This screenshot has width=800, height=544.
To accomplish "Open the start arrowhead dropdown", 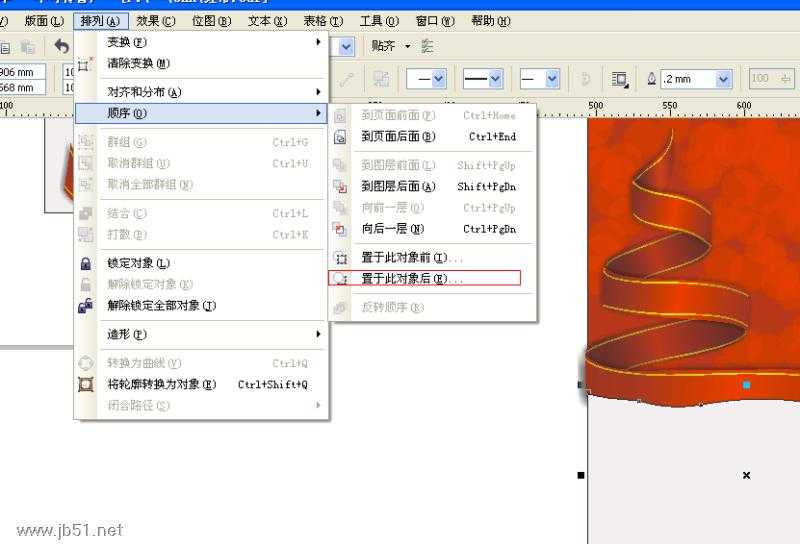I will (439, 79).
